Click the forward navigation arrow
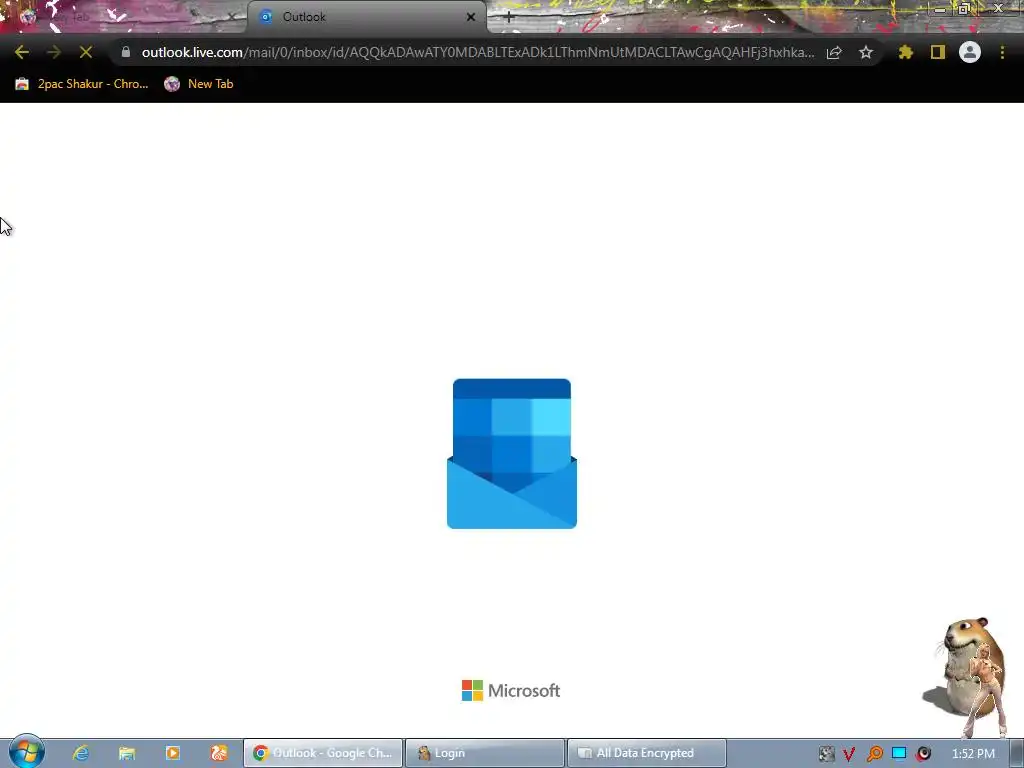 pyautogui.click(x=54, y=52)
